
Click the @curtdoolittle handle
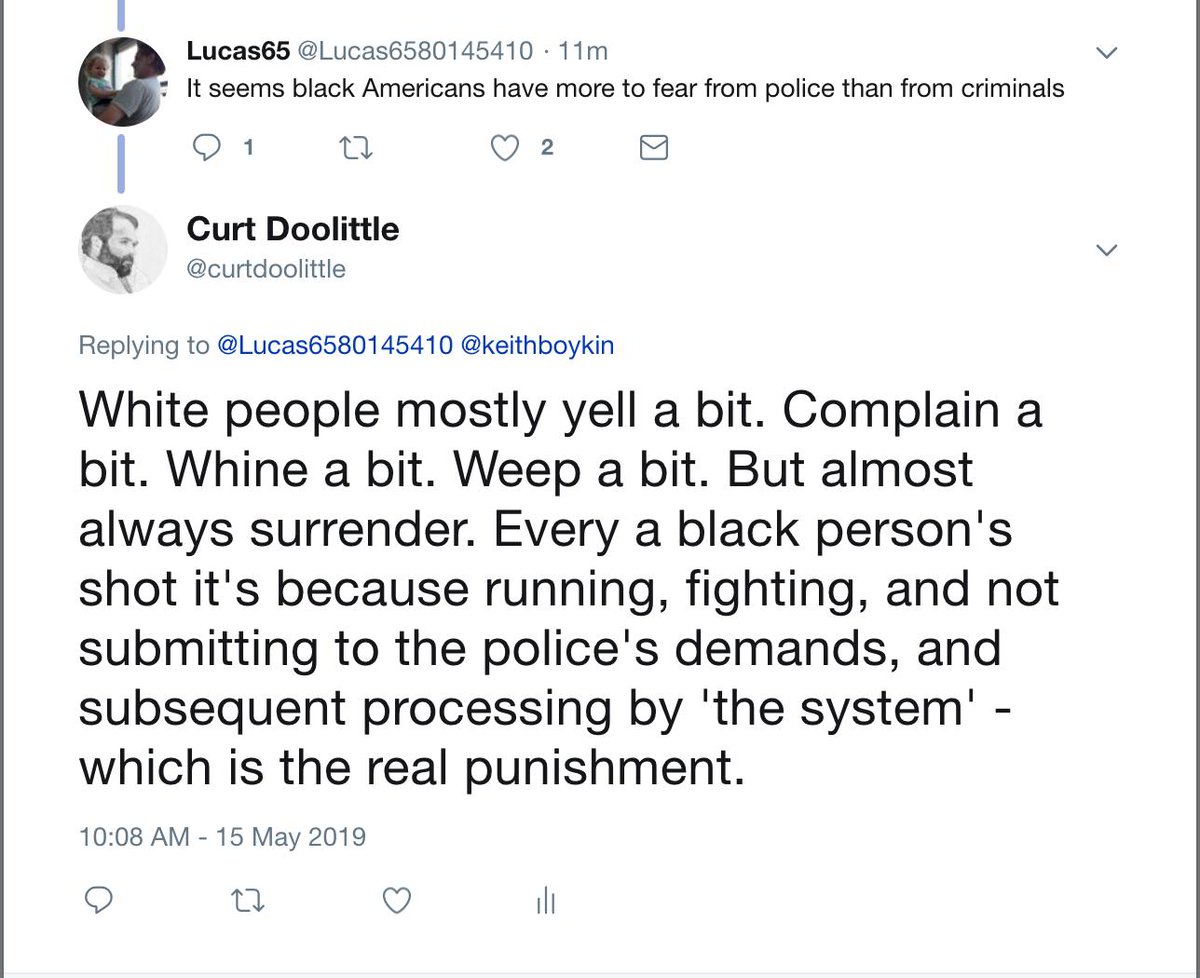(266, 269)
